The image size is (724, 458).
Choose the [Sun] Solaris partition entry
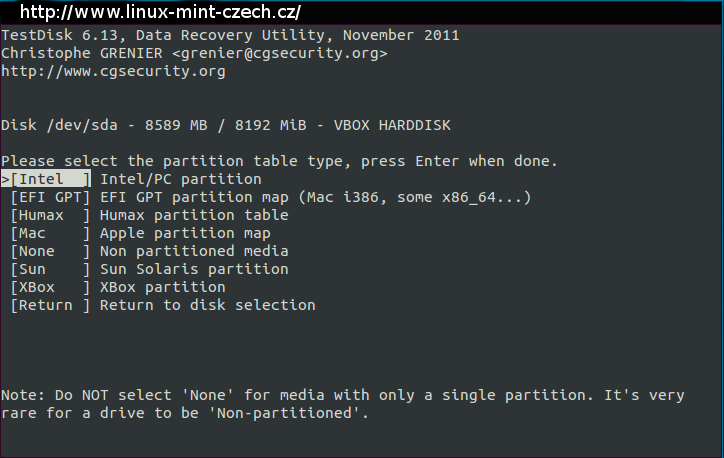(x=50, y=269)
